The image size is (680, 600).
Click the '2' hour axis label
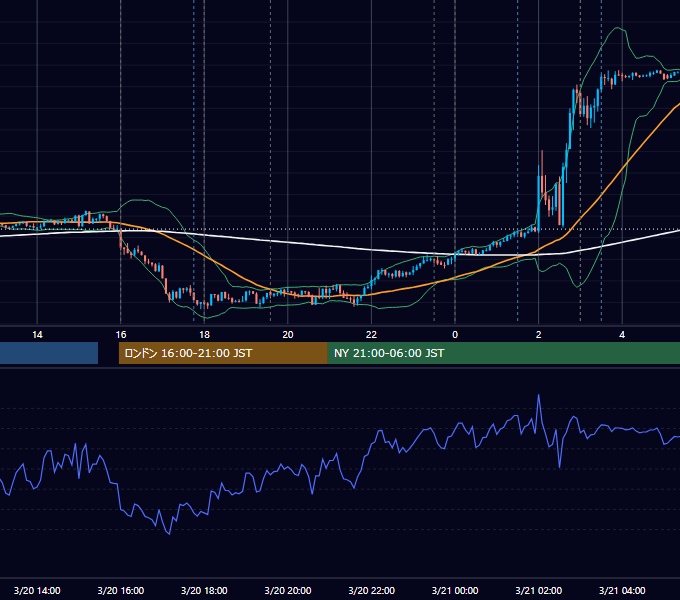click(538, 335)
